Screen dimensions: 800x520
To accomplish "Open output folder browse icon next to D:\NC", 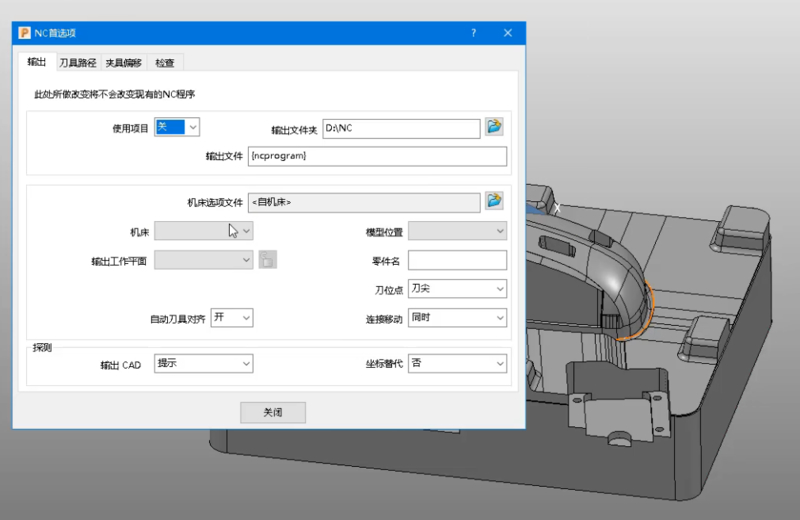I will tap(494, 127).
